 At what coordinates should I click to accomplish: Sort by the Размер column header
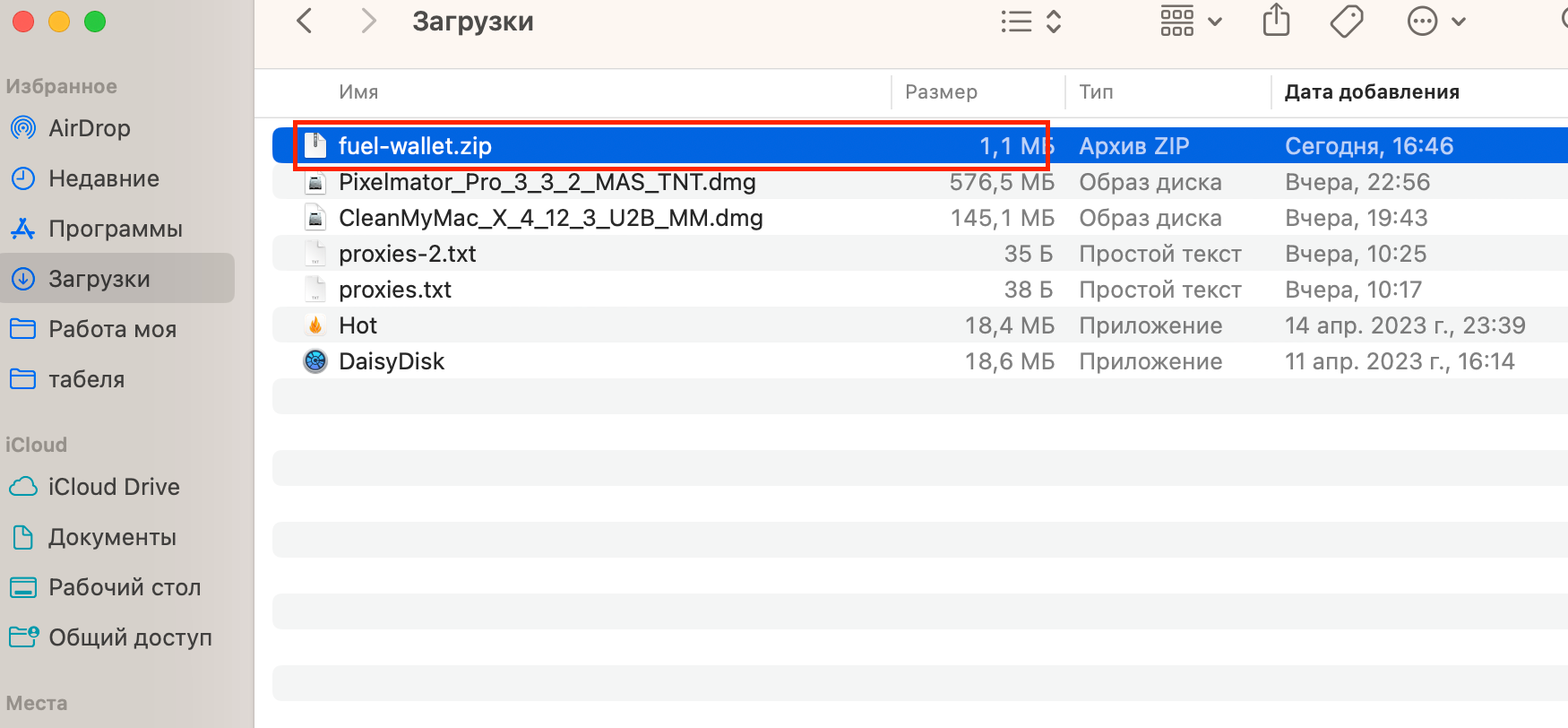tap(941, 91)
